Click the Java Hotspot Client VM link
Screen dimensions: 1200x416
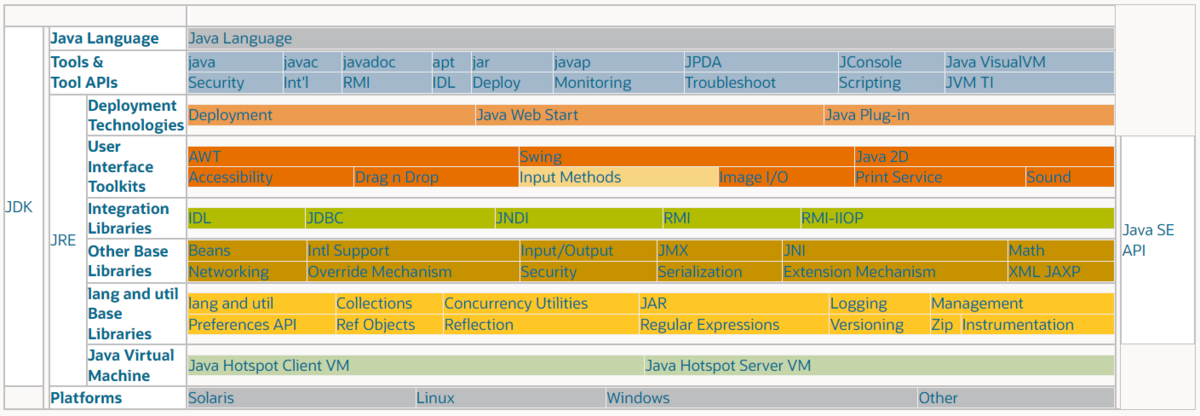pos(269,365)
